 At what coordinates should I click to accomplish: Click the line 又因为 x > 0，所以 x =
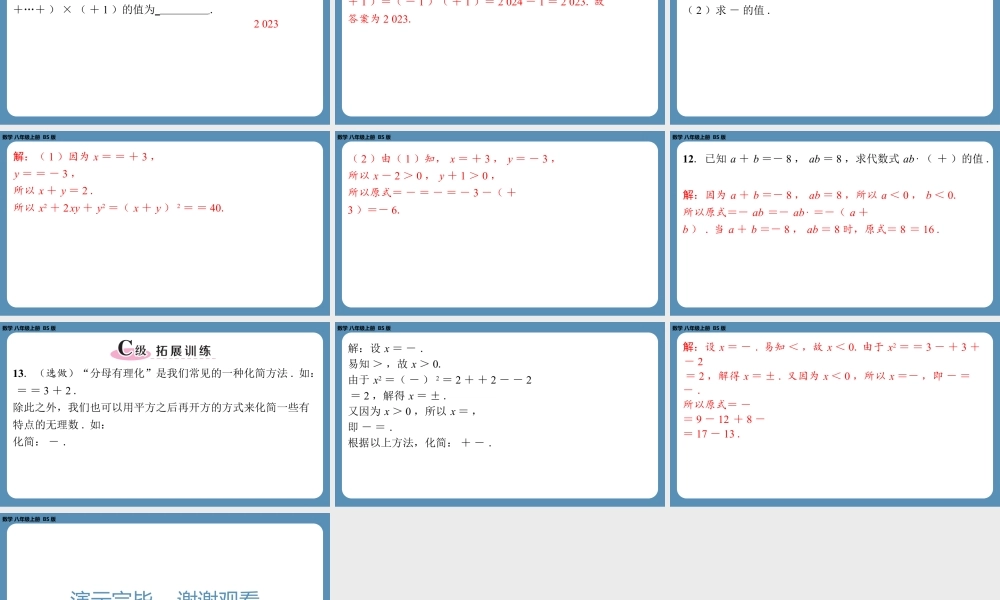click(x=411, y=411)
